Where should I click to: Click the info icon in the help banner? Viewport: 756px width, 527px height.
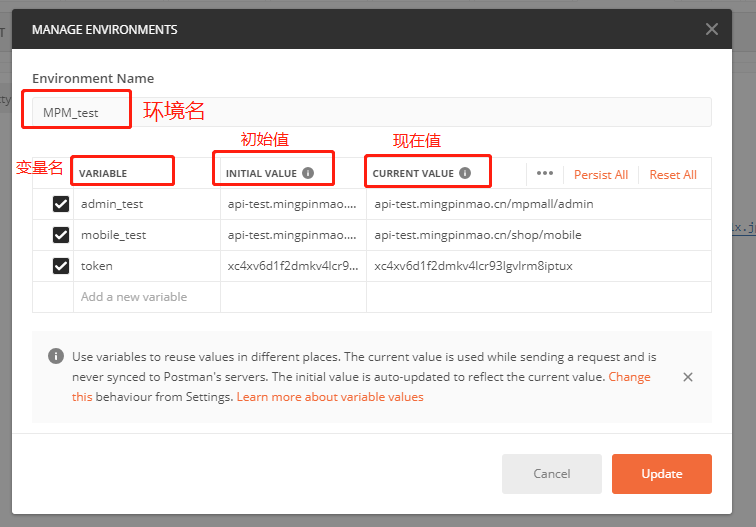[x=56, y=356]
